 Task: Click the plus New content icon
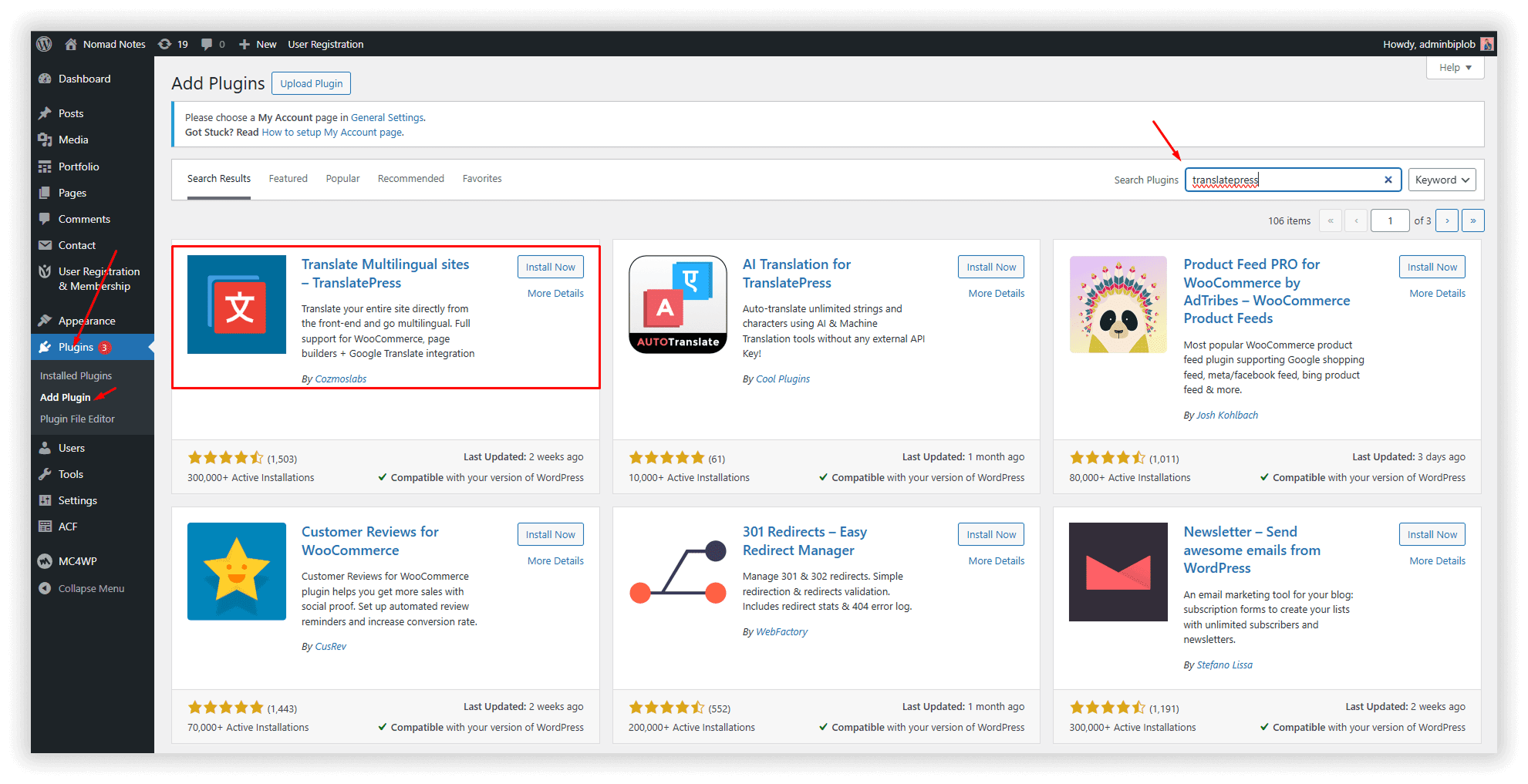(245, 44)
